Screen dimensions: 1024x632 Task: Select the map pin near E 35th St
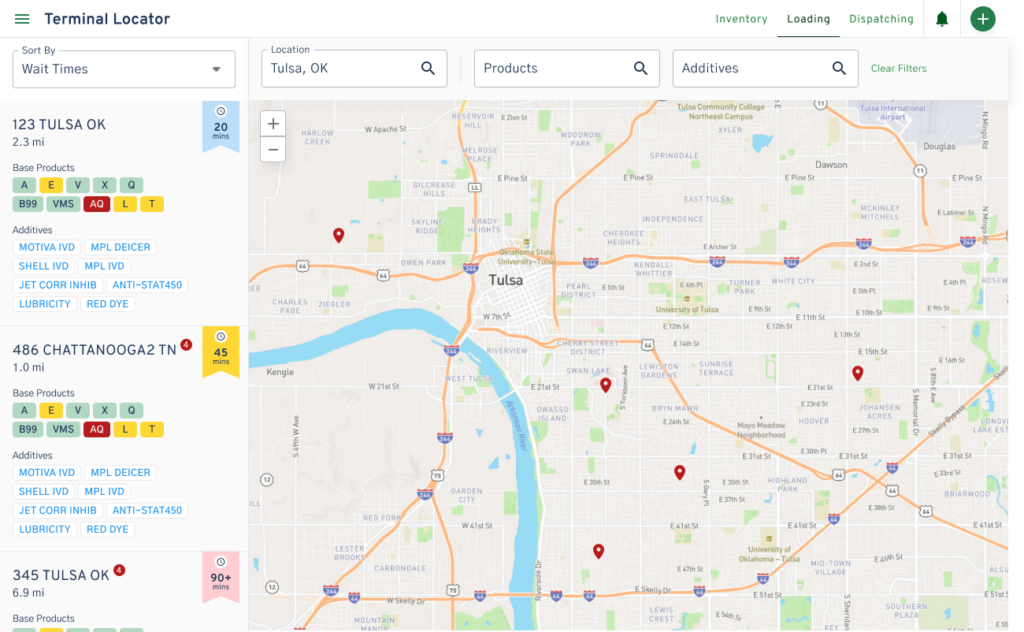coord(679,472)
